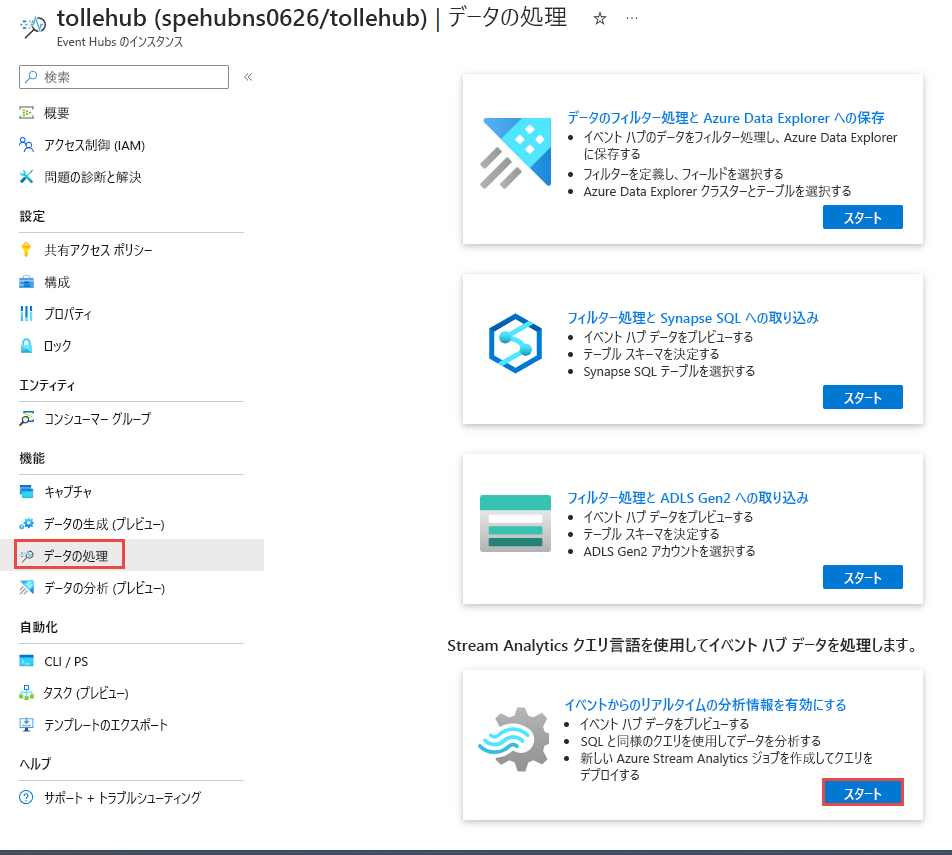Open ロック menu item
This screenshot has height=855, width=952.
[58, 346]
